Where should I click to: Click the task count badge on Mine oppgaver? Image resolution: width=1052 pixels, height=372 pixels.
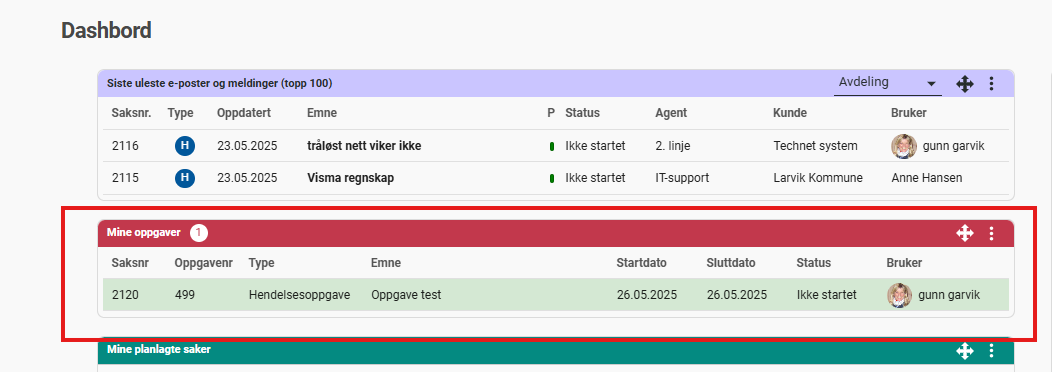click(x=199, y=233)
